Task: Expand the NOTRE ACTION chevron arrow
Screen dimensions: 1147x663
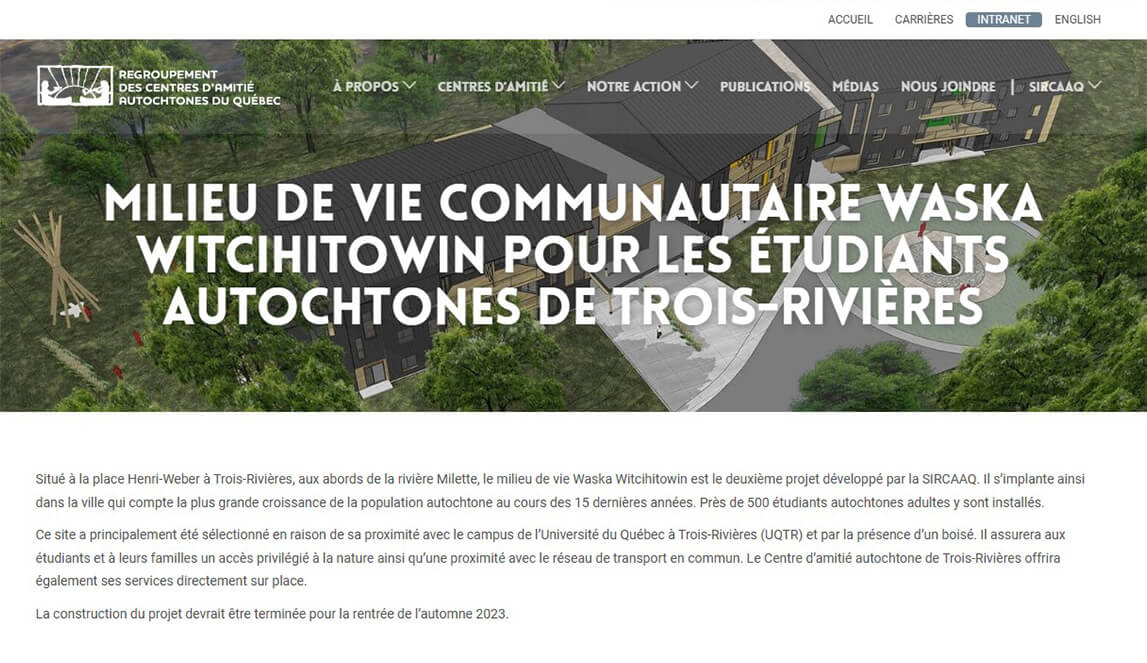Action: pos(692,86)
